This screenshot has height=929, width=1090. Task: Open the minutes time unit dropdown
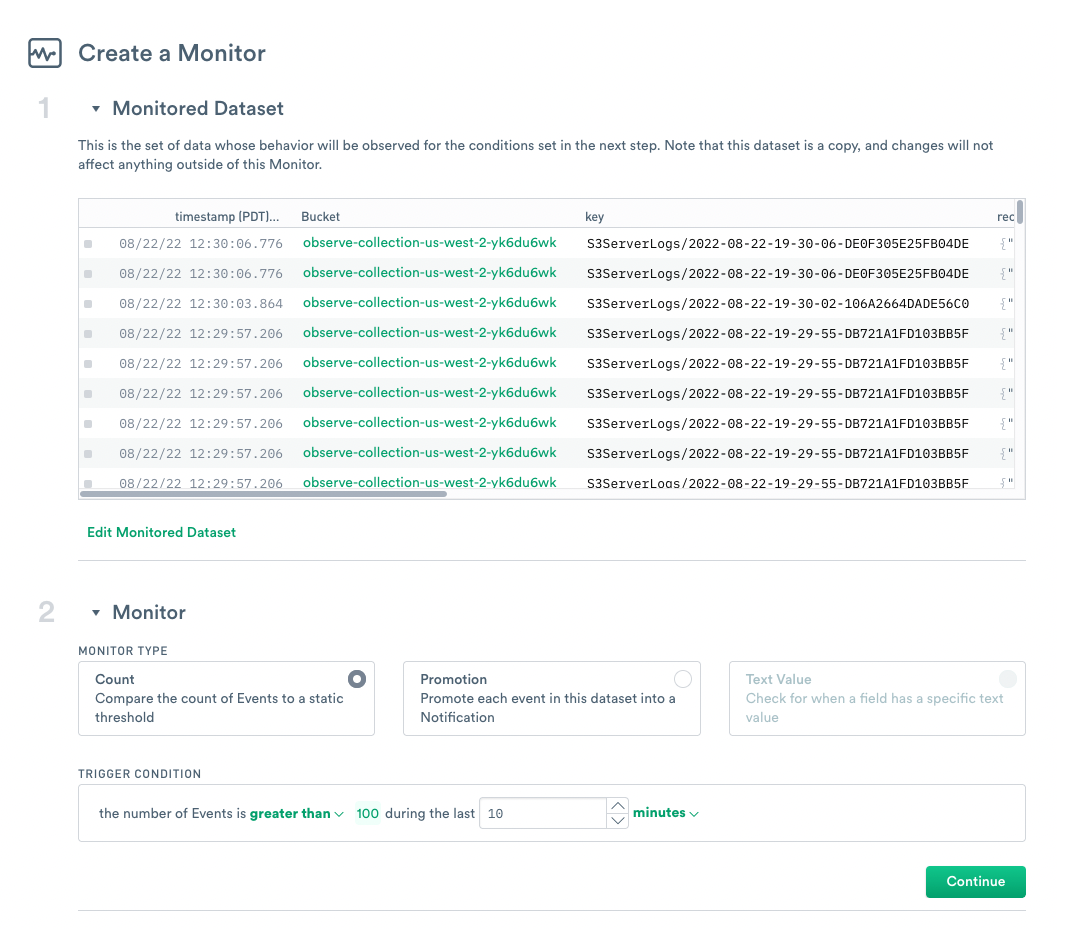click(x=665, y=813)
